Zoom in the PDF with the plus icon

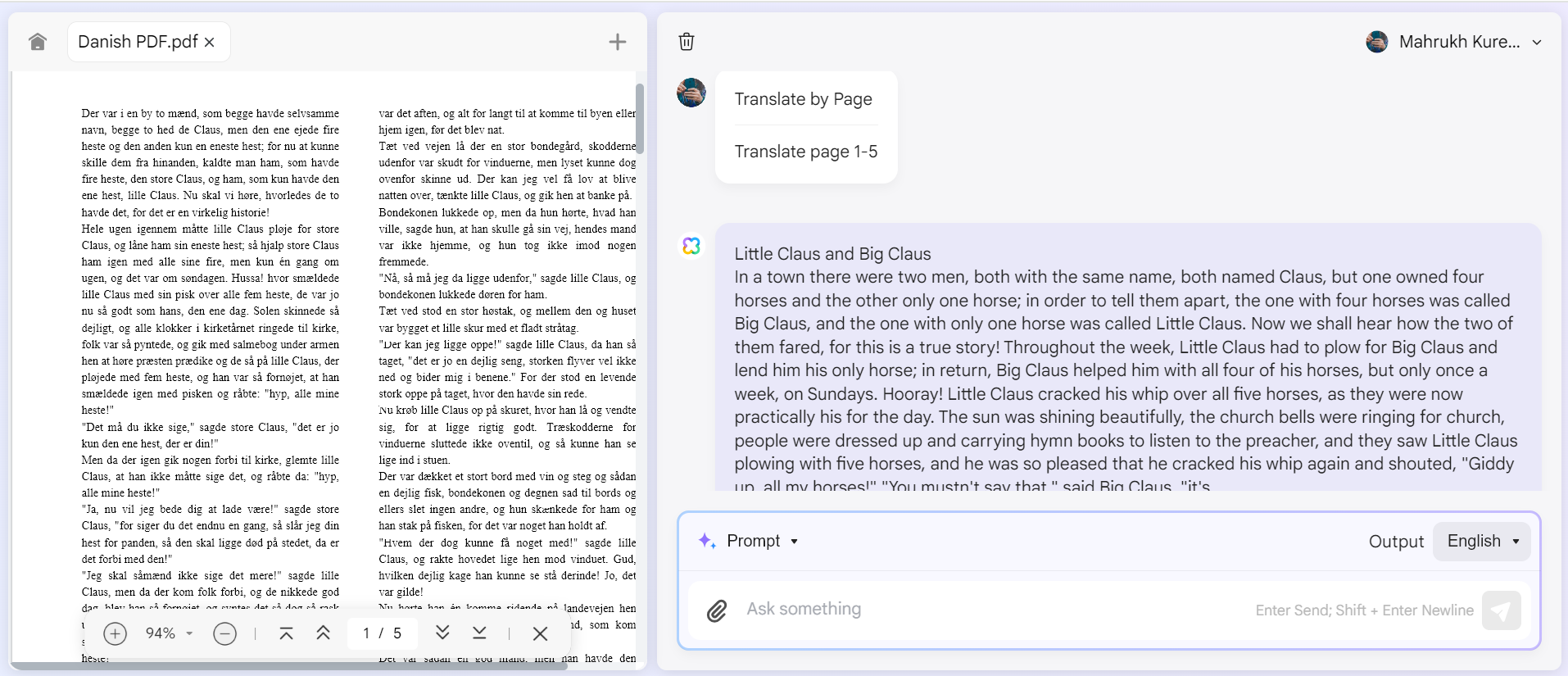pos(116,633)
